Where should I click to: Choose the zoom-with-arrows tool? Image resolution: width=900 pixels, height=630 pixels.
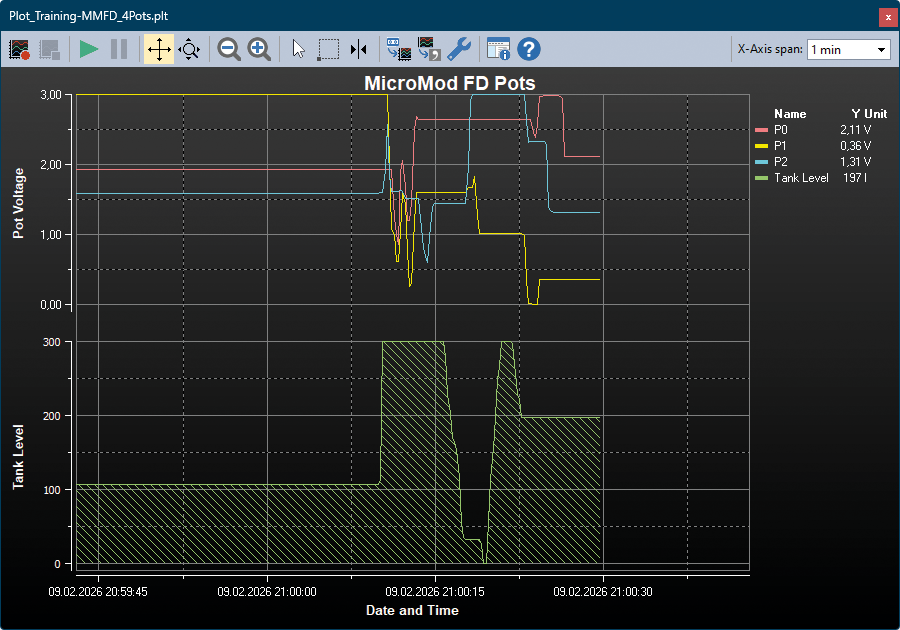189,49
